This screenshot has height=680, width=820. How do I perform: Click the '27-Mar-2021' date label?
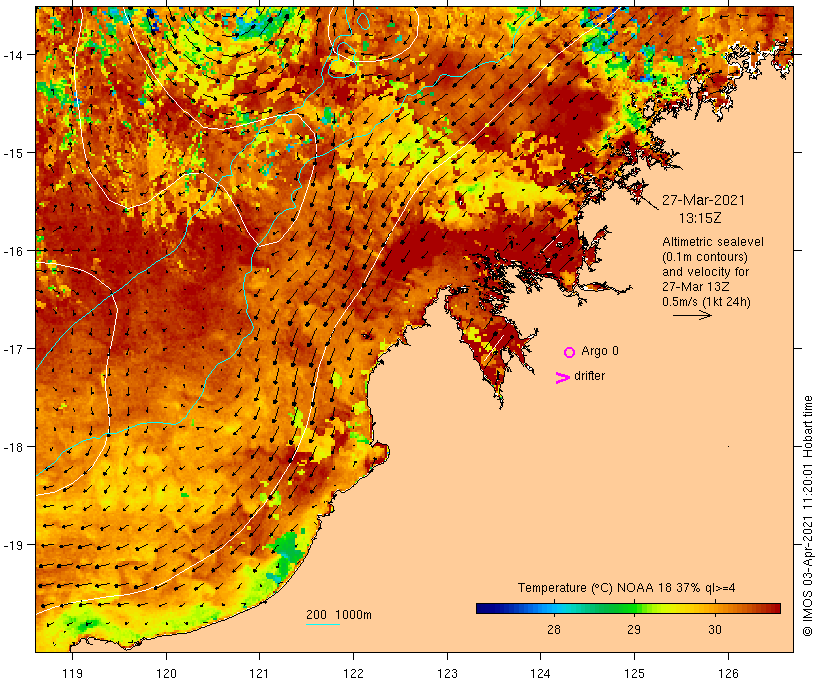point(703,200)
